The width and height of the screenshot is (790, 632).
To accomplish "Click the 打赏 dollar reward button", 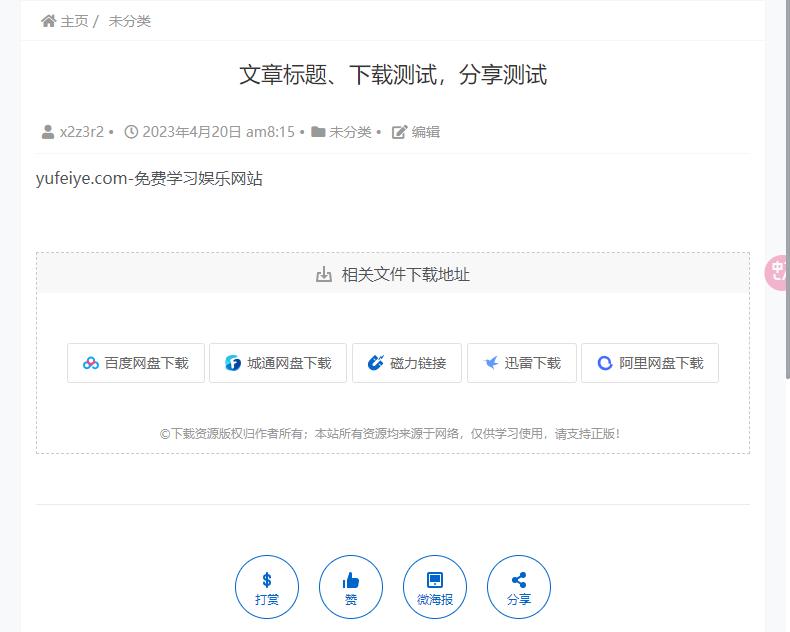I will pyautogui.click(x=267, y=587).
